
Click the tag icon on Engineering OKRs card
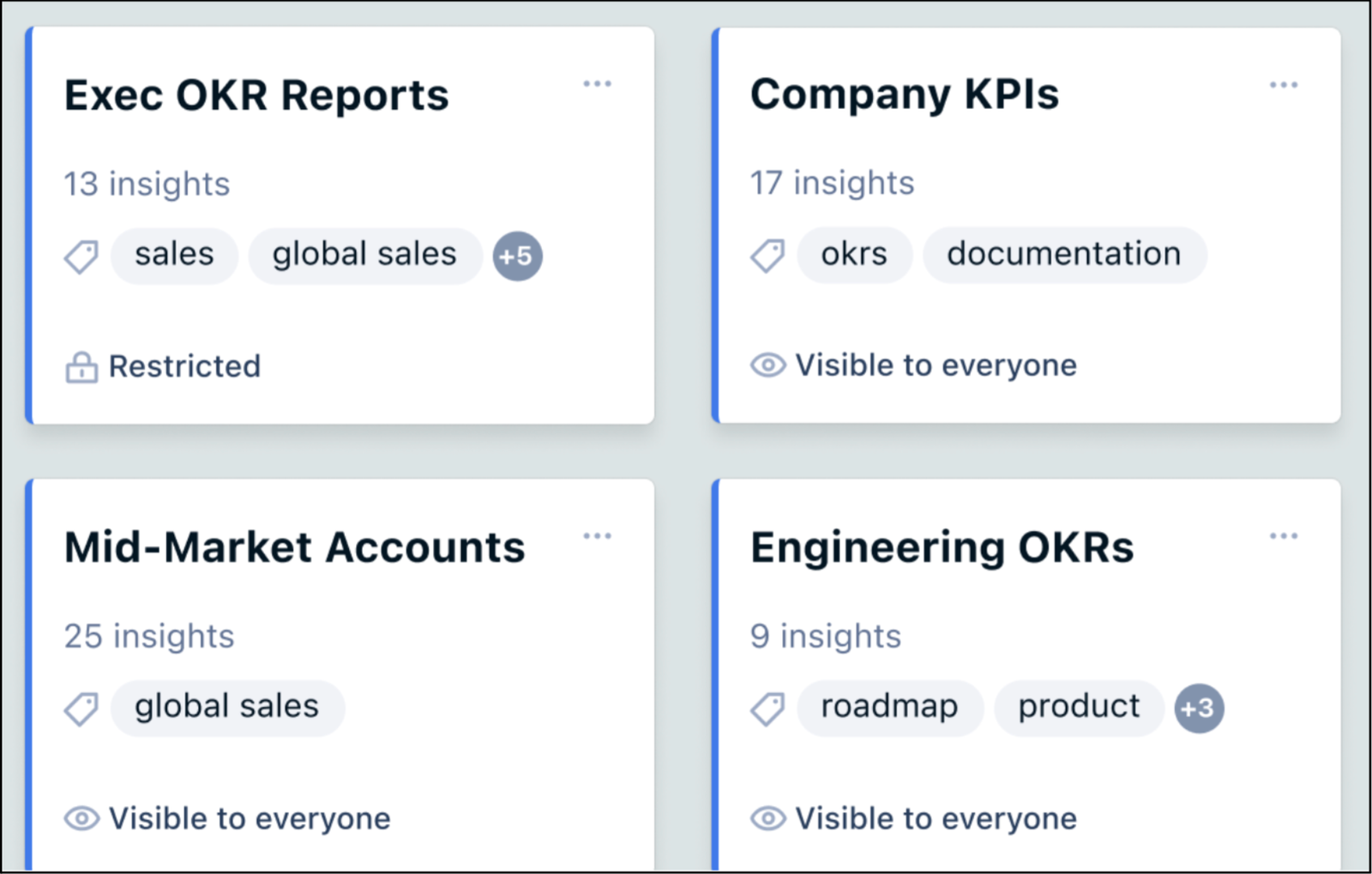tap(768, 708)
